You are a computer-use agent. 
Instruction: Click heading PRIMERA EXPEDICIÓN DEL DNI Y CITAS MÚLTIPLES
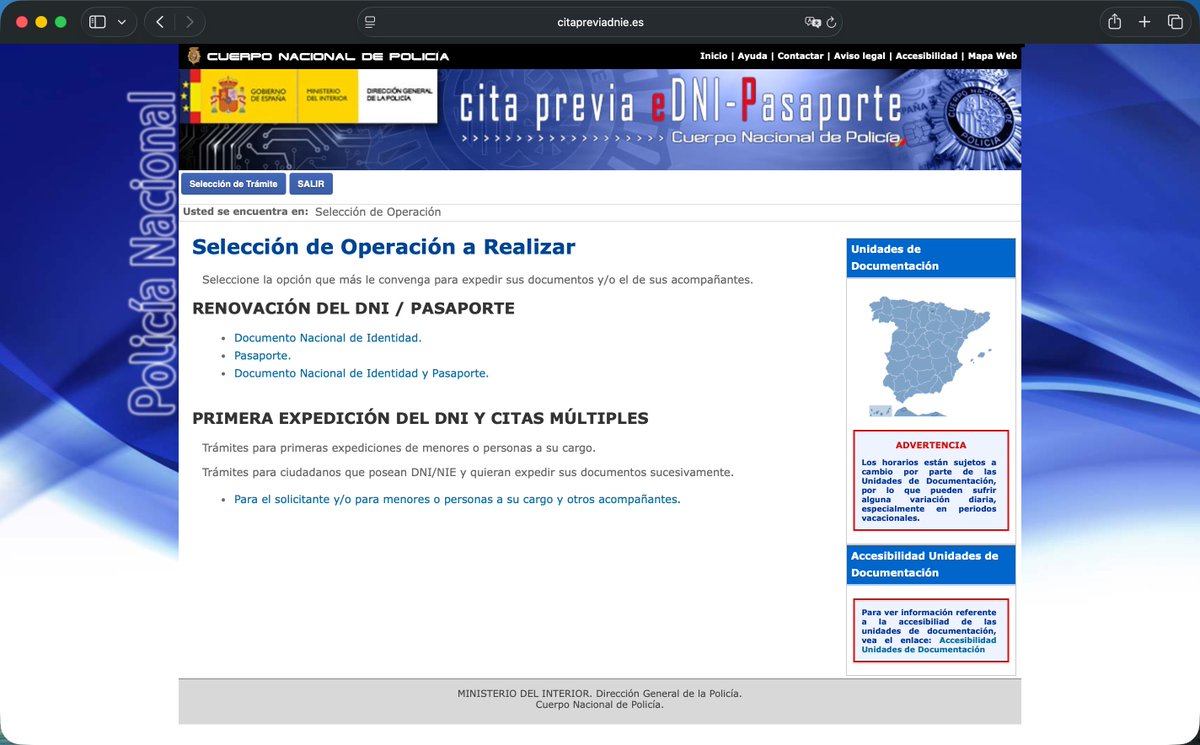420,418
